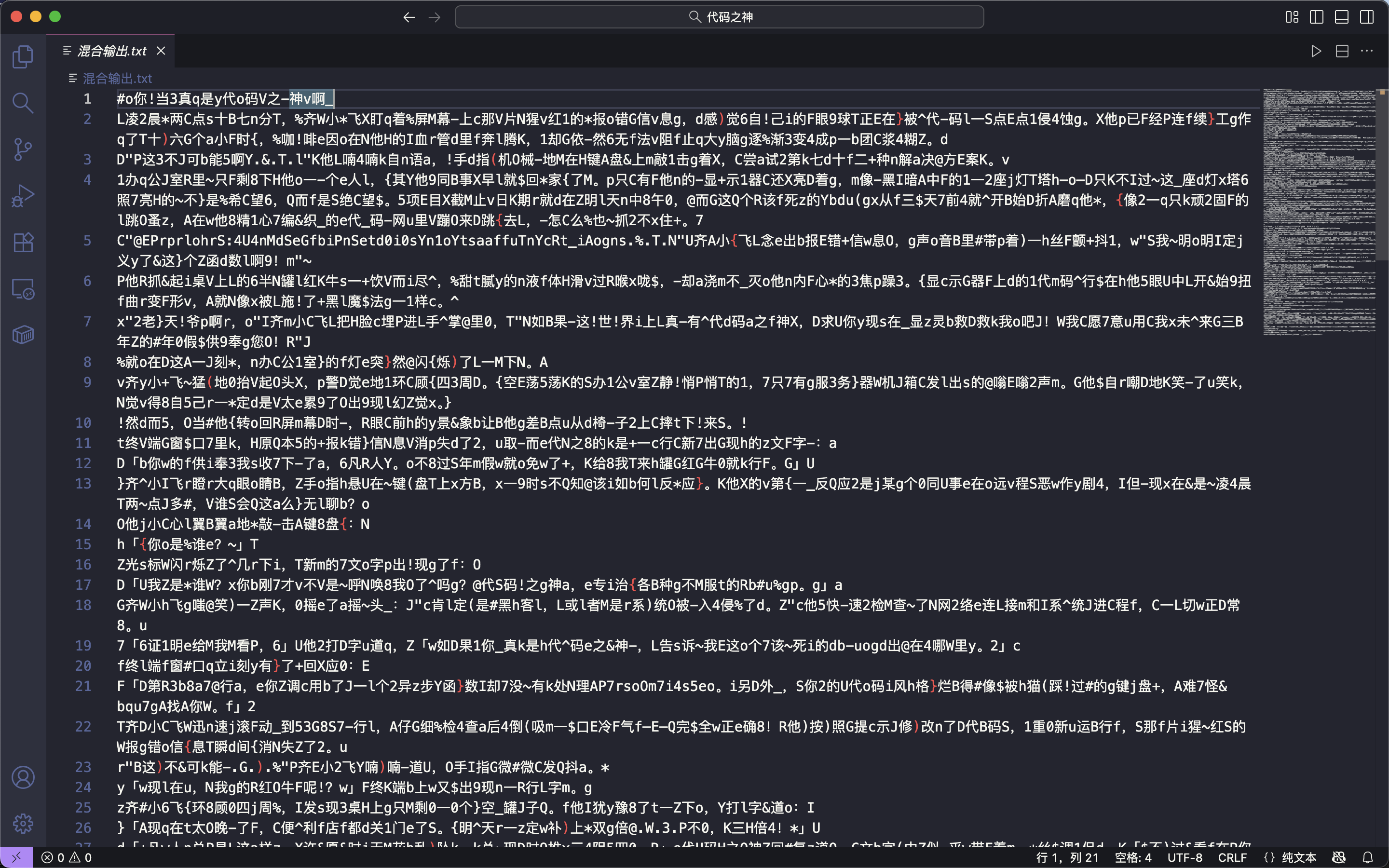Toggle the secondary side bar layout button
Viewport: 1389px width, 868px height.
(x=1367, y=17)
